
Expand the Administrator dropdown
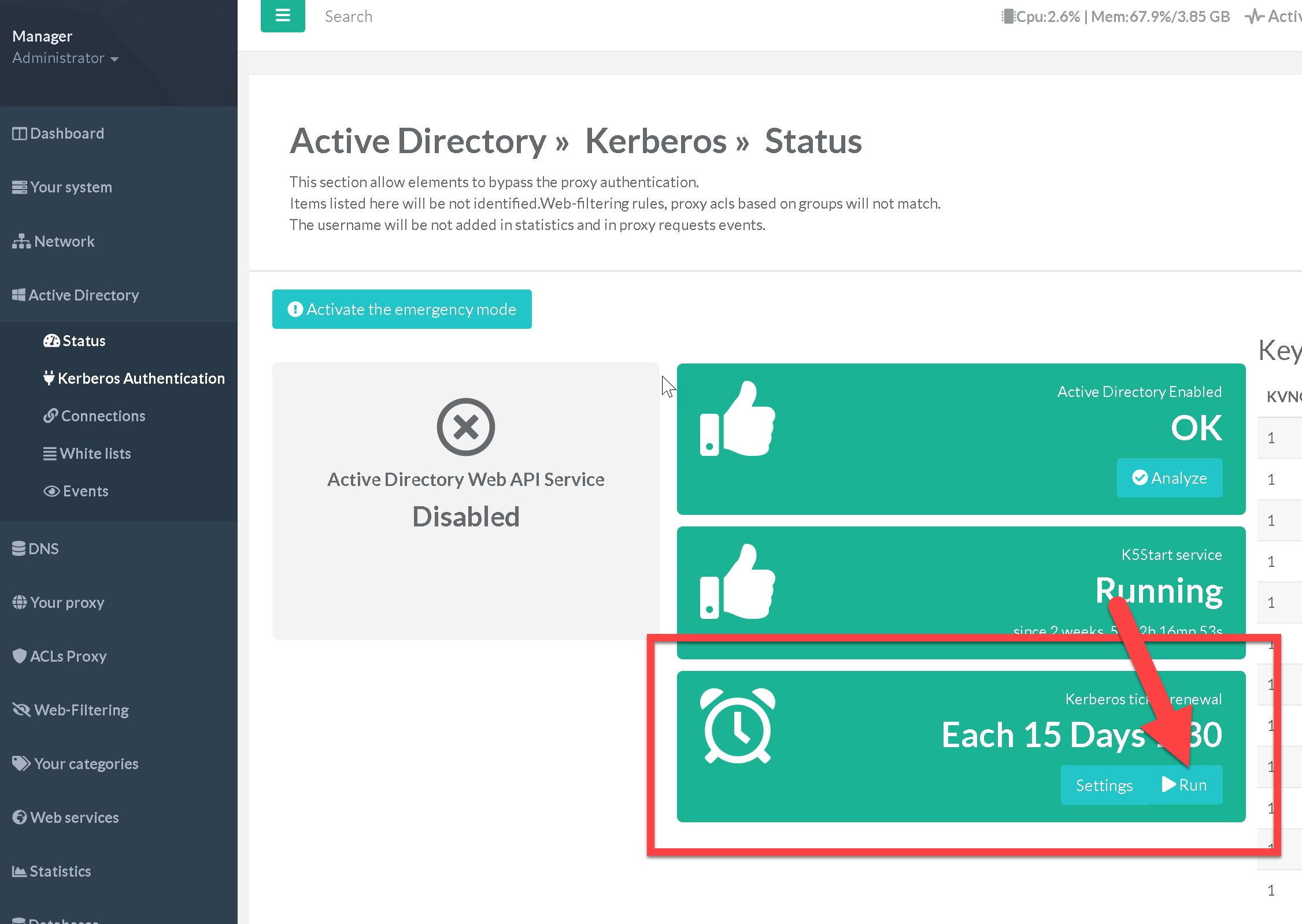(65, 58)
